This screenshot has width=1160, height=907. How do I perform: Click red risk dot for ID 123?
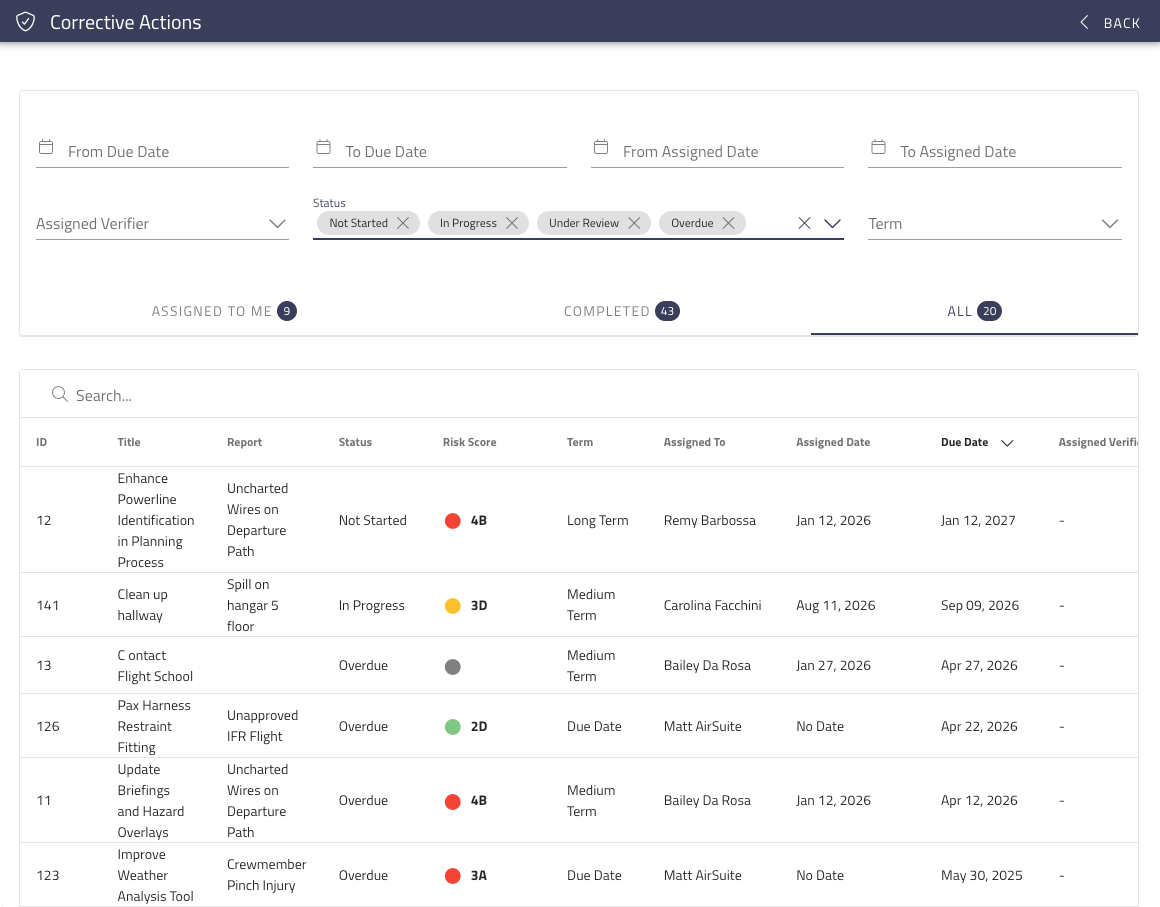pos(453,876)
